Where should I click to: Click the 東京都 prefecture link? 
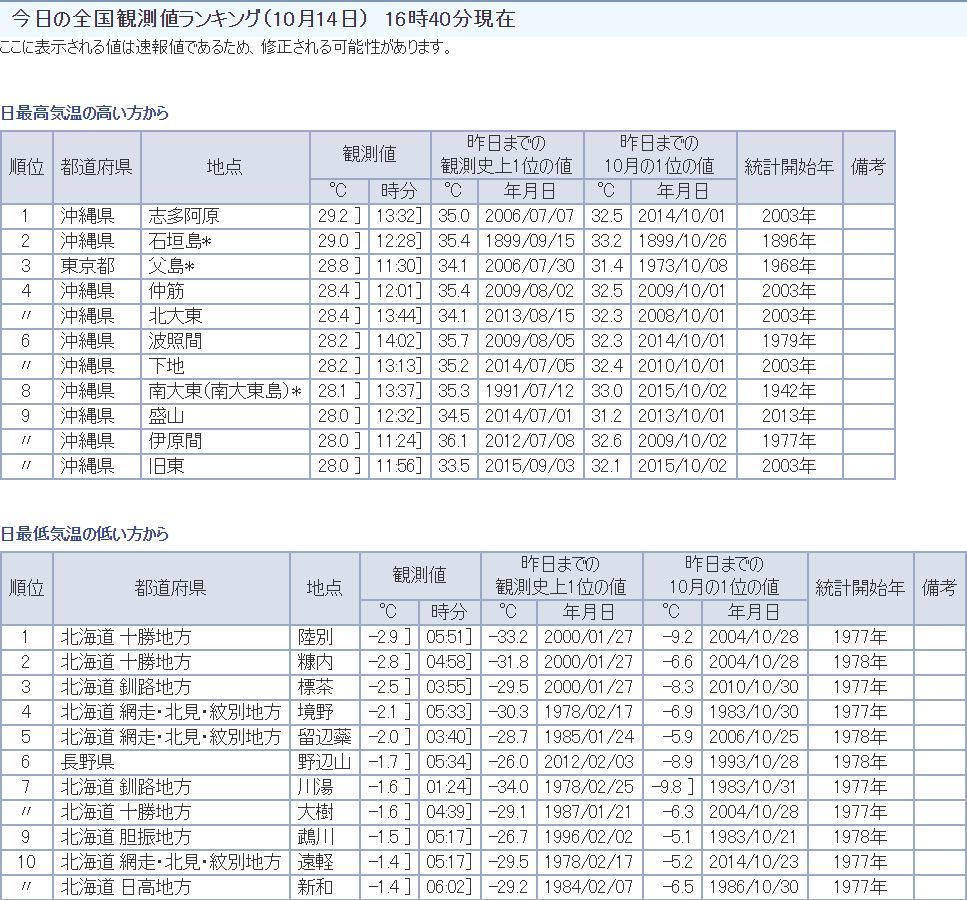coord(87,266)
